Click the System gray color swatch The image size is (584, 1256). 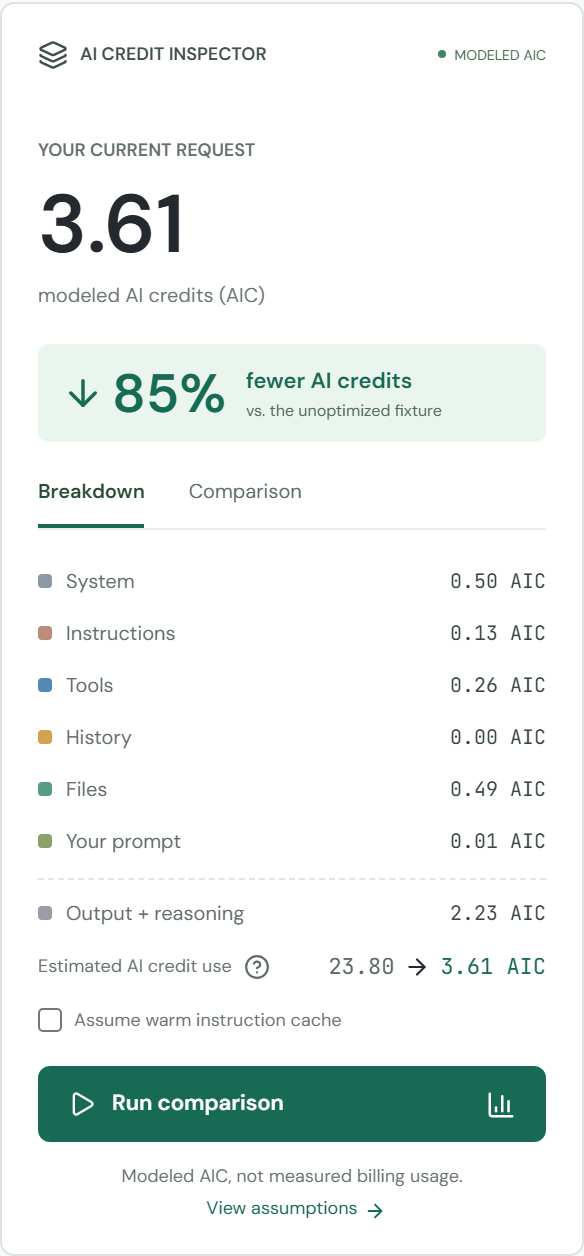point(45,581)
